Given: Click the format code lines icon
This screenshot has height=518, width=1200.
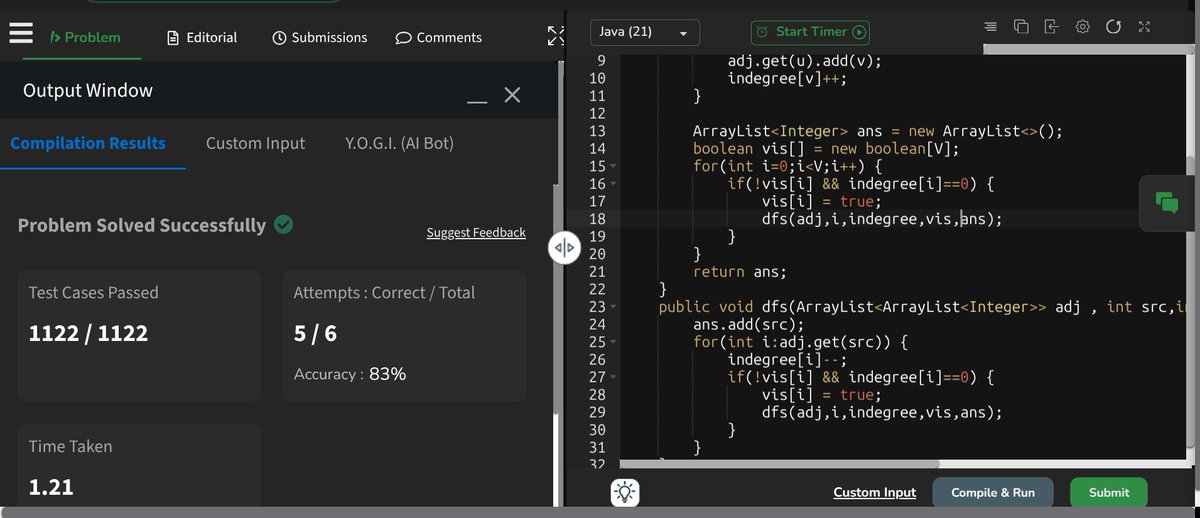Looking at the screenshot, I should point(990,26).
